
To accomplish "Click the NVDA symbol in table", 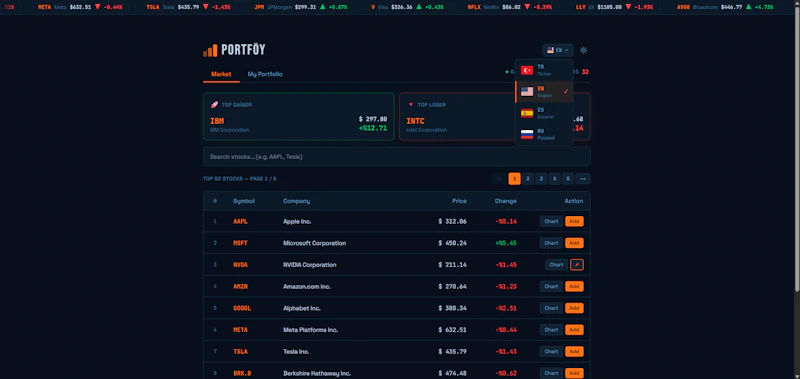I will pos(240,265).
